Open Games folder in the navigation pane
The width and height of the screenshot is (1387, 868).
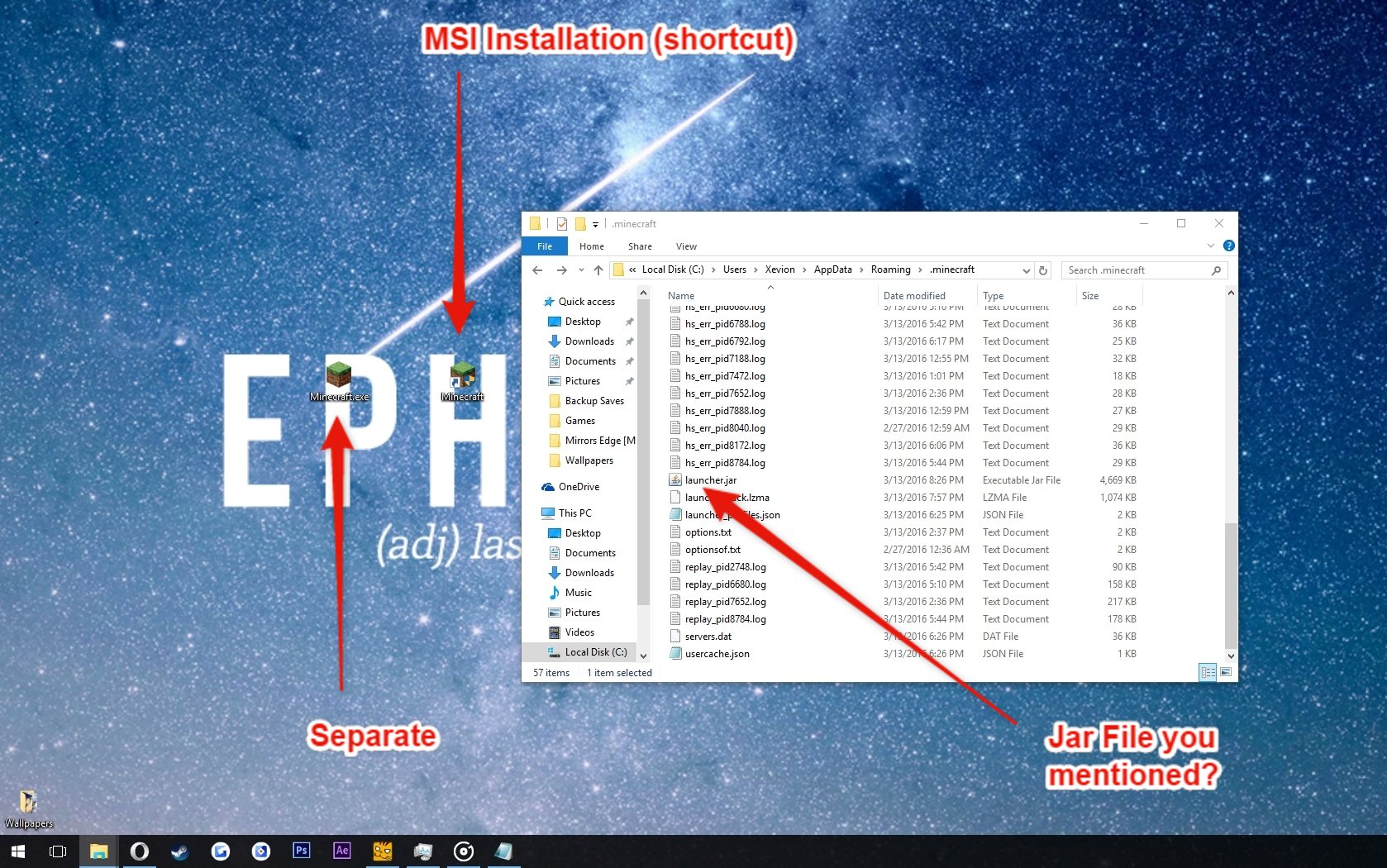(580, 421)
